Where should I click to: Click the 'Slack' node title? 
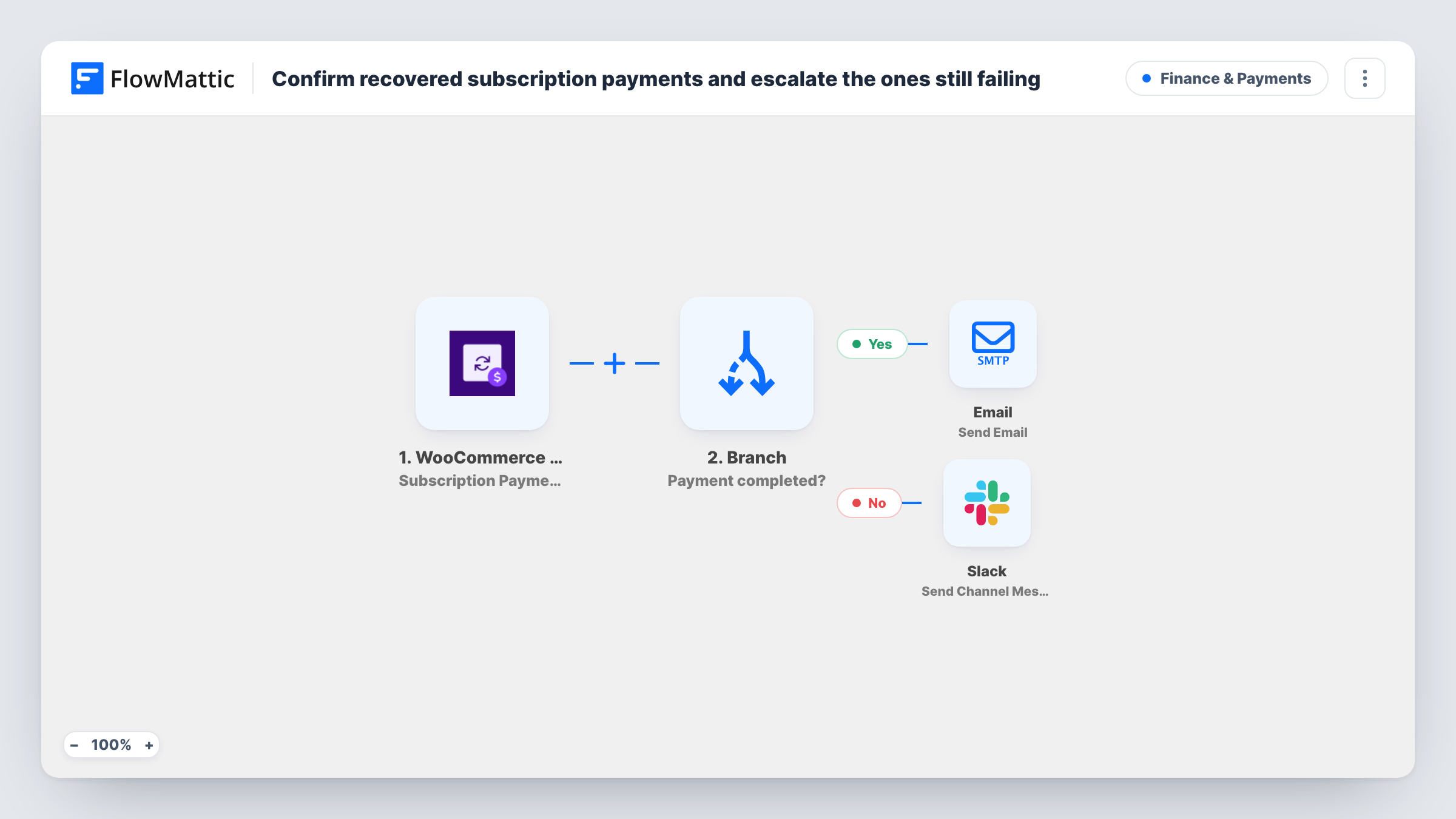(987, 571)
